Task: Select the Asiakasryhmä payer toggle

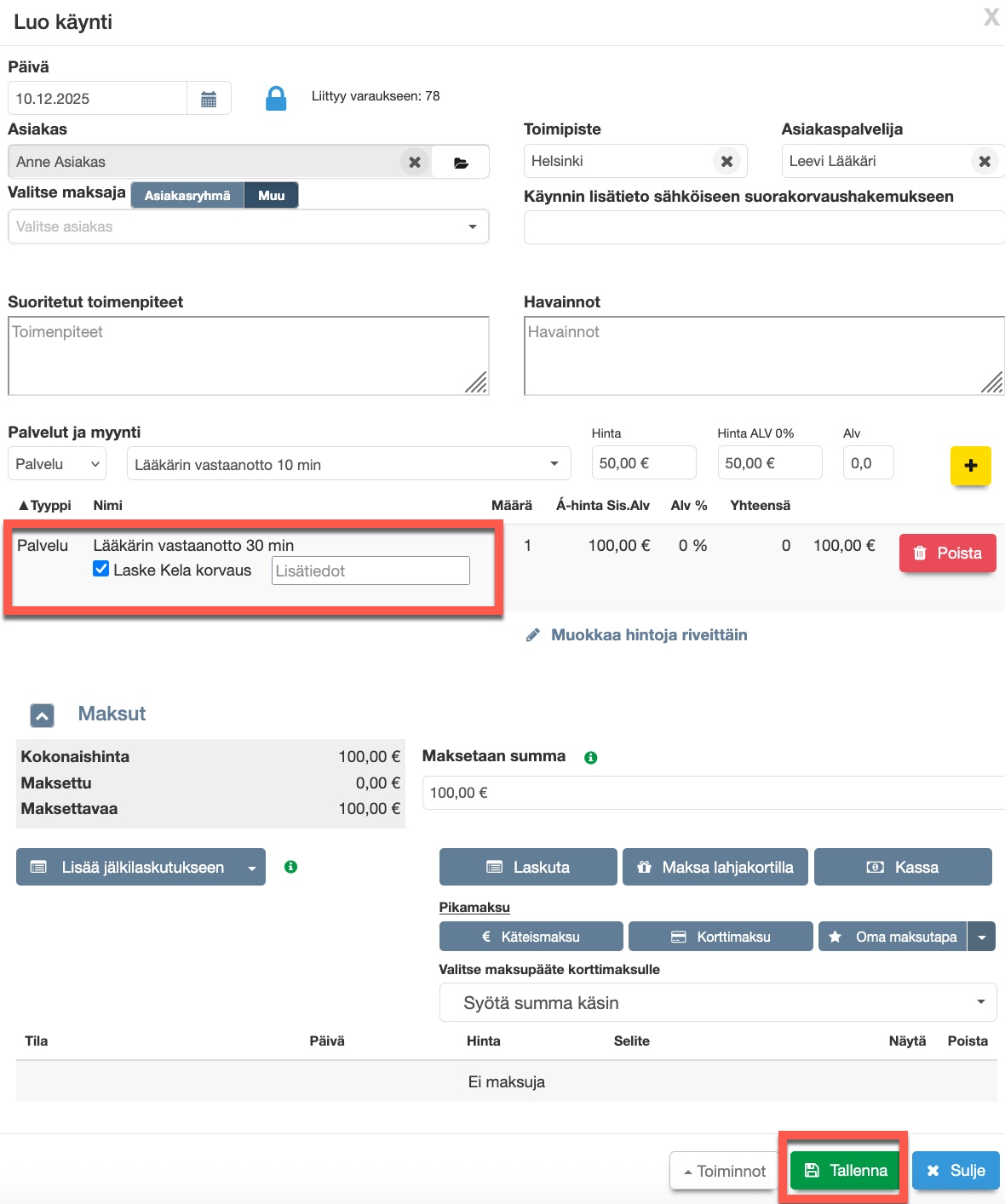Action: 187,195
